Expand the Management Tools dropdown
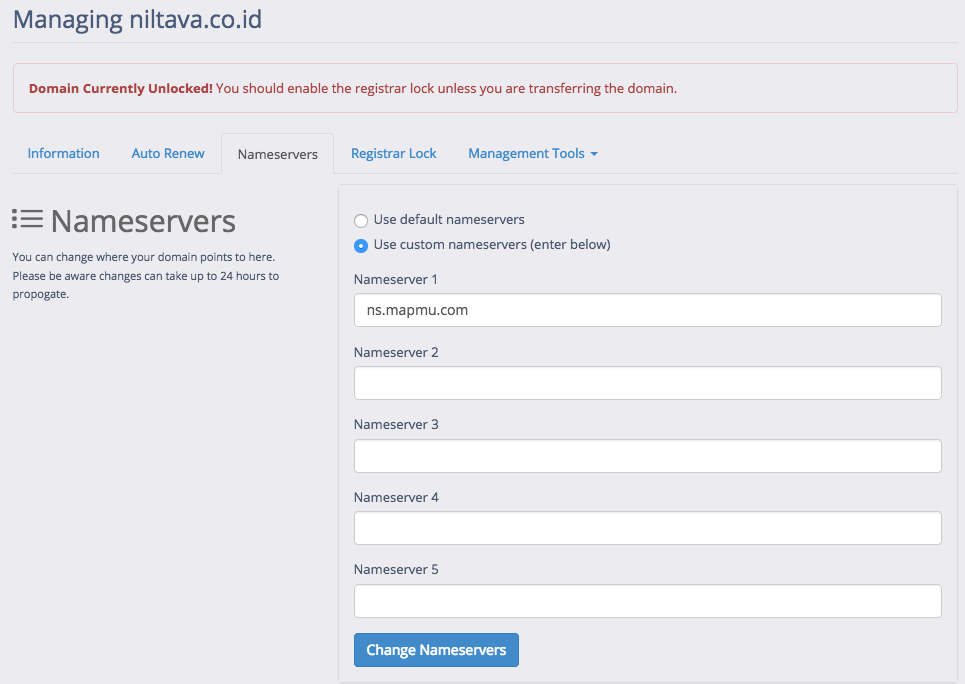965x684 pixels. coord(533,153)
